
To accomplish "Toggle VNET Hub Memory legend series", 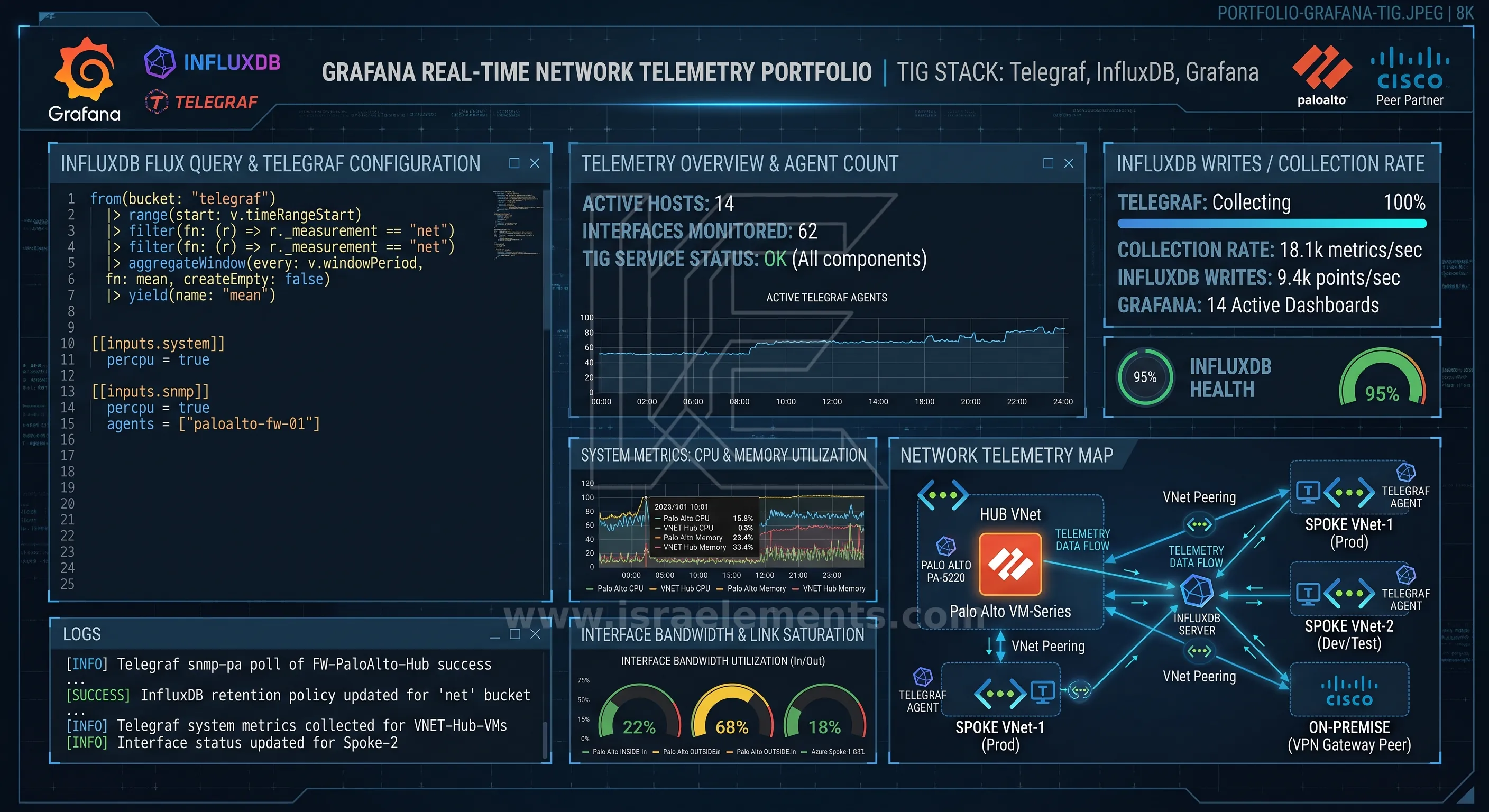I will (x=829, y=588).
